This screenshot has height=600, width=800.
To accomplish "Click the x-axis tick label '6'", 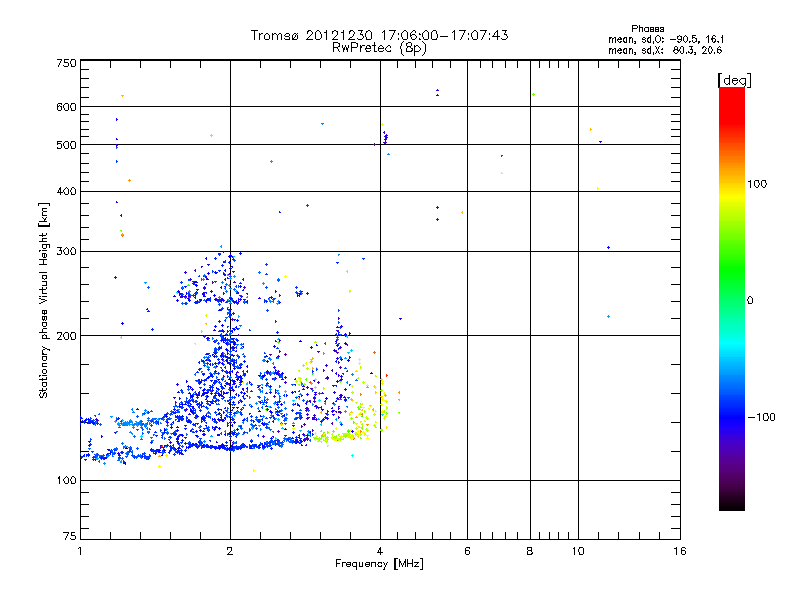I will [x=467, y=551].
